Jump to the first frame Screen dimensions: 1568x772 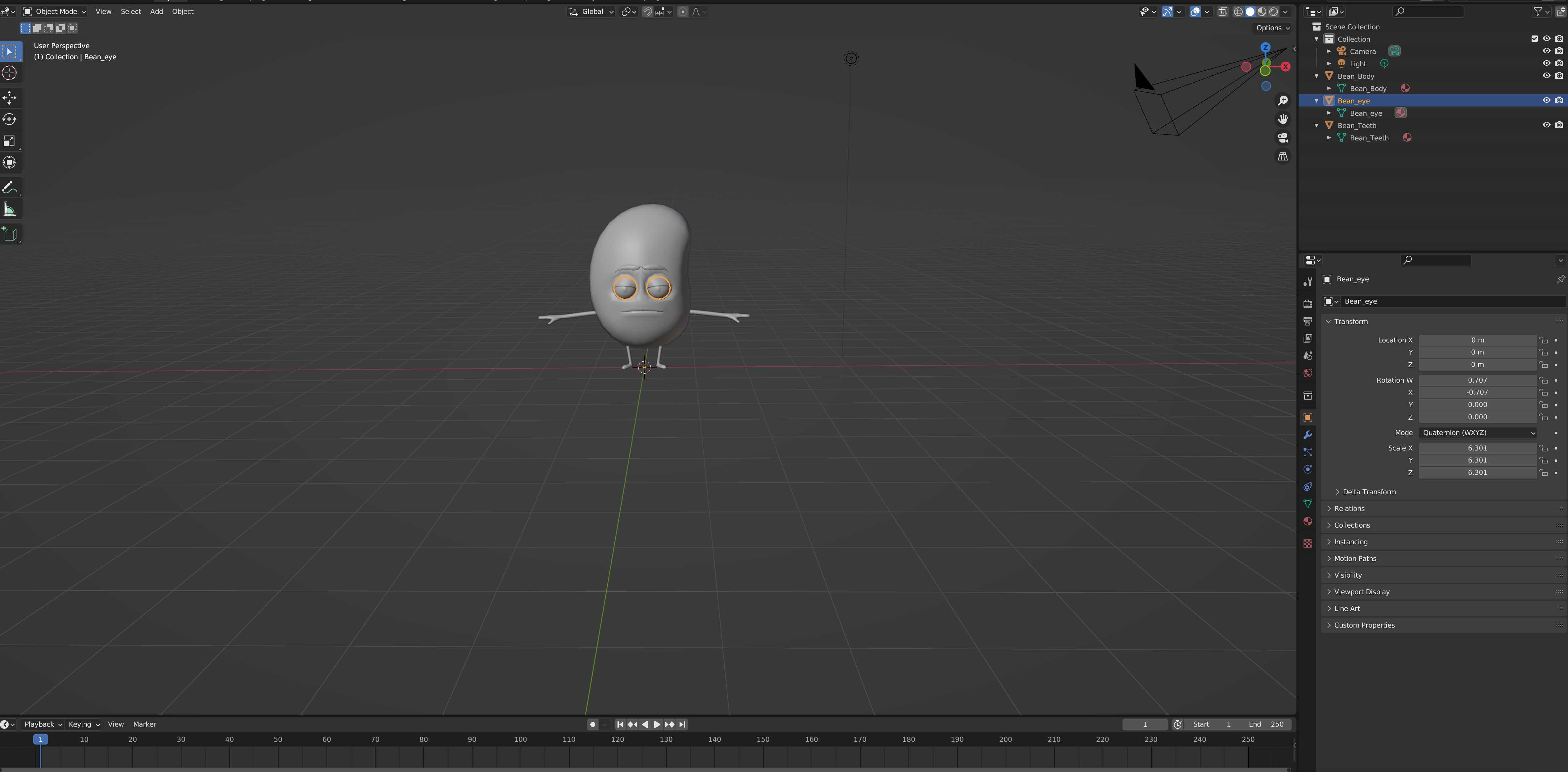coord(620,724)
